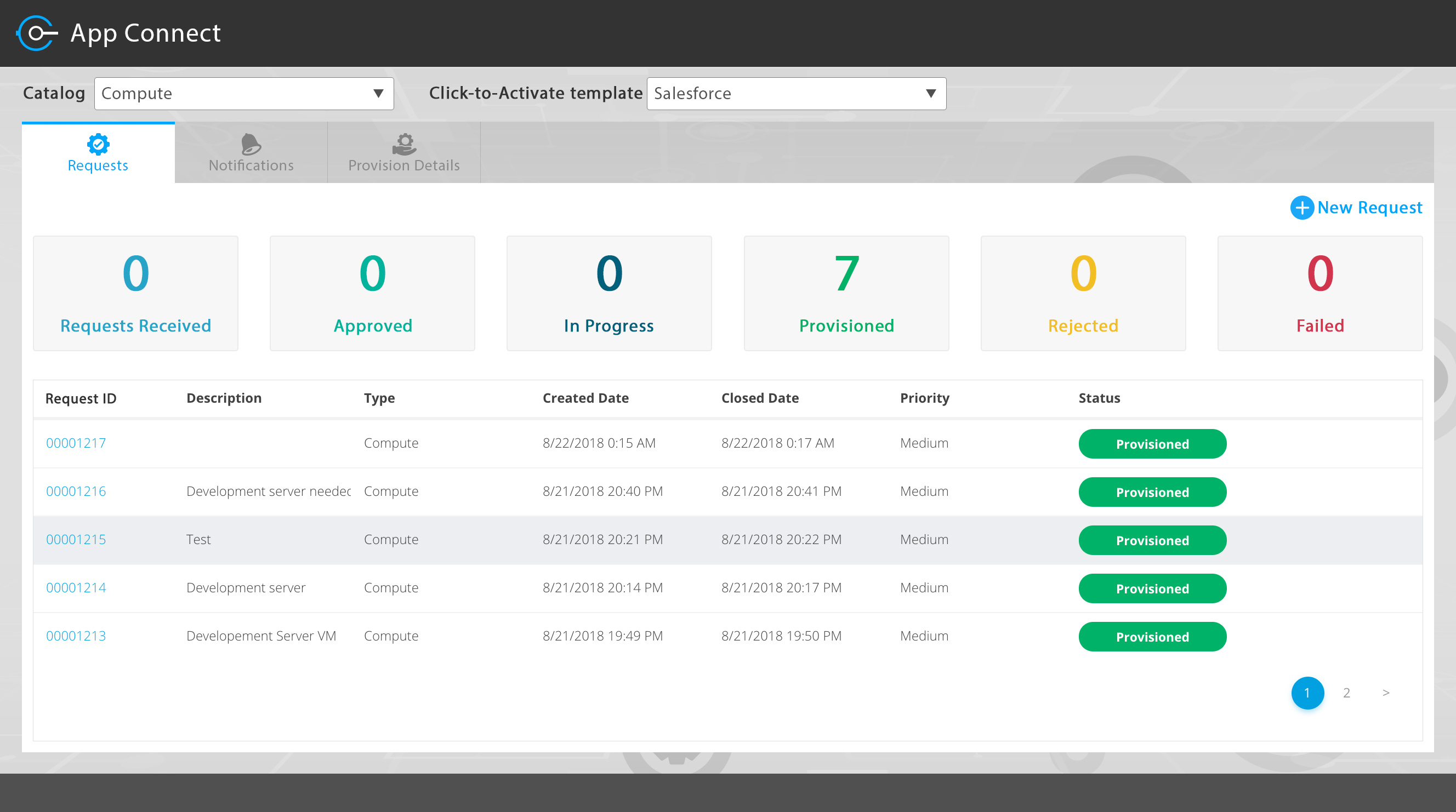Viewport: 1456px width, 812px height.
Task: Select the Requests Received summary card
Action: pyautogui.click(x=135, y=293)
